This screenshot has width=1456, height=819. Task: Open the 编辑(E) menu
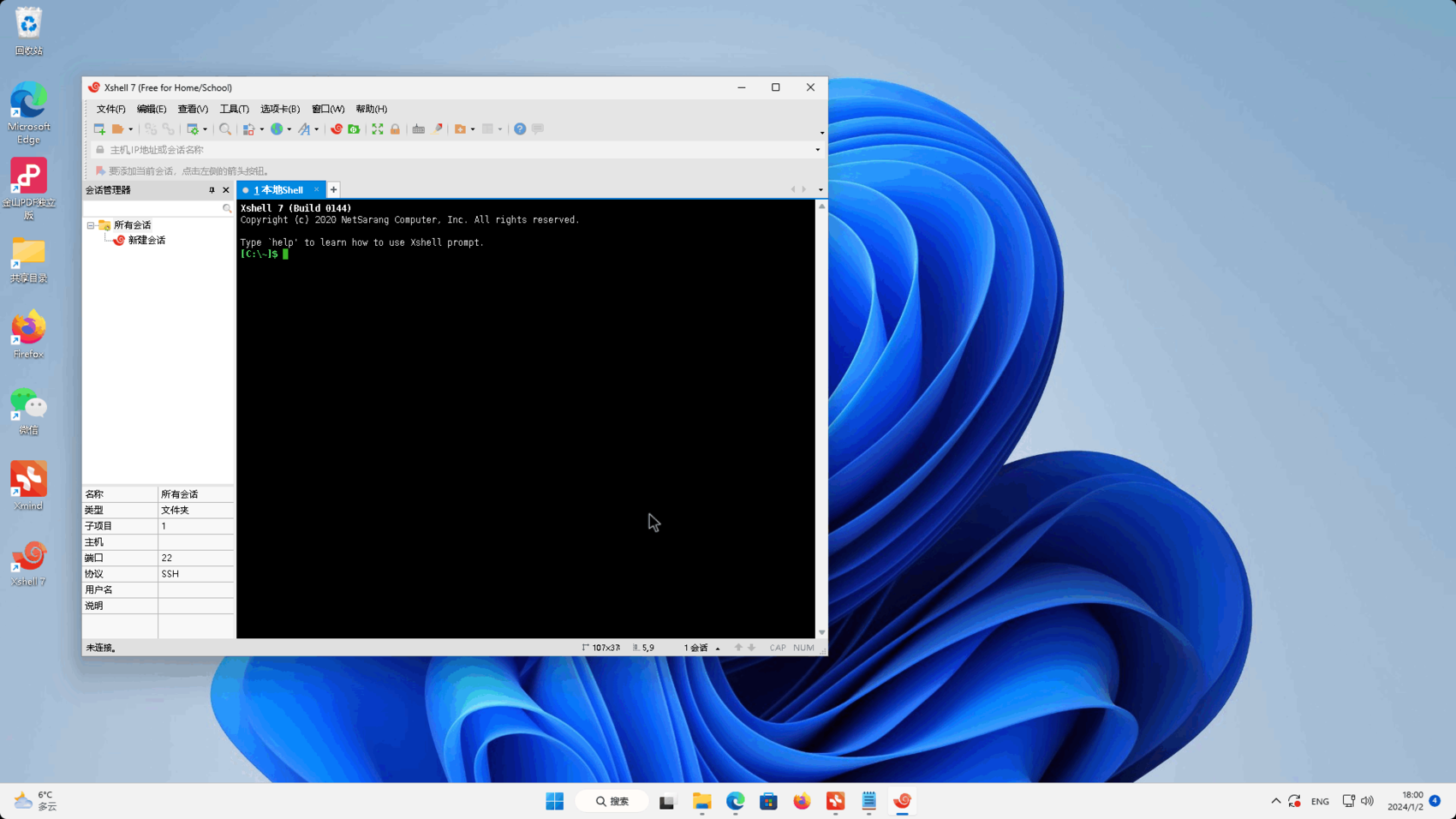click(x=152, y=109)
